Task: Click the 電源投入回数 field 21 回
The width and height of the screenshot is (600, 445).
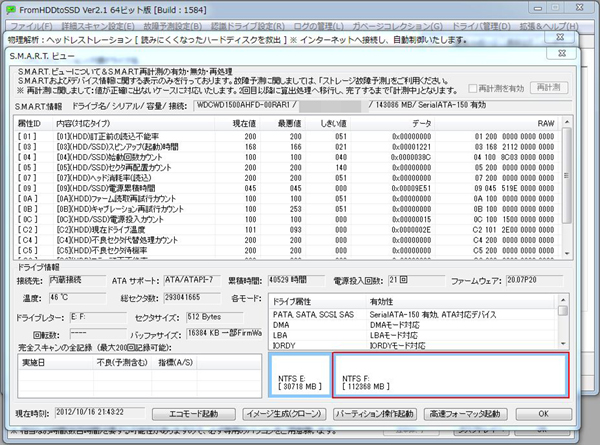Action: [416, 280]
